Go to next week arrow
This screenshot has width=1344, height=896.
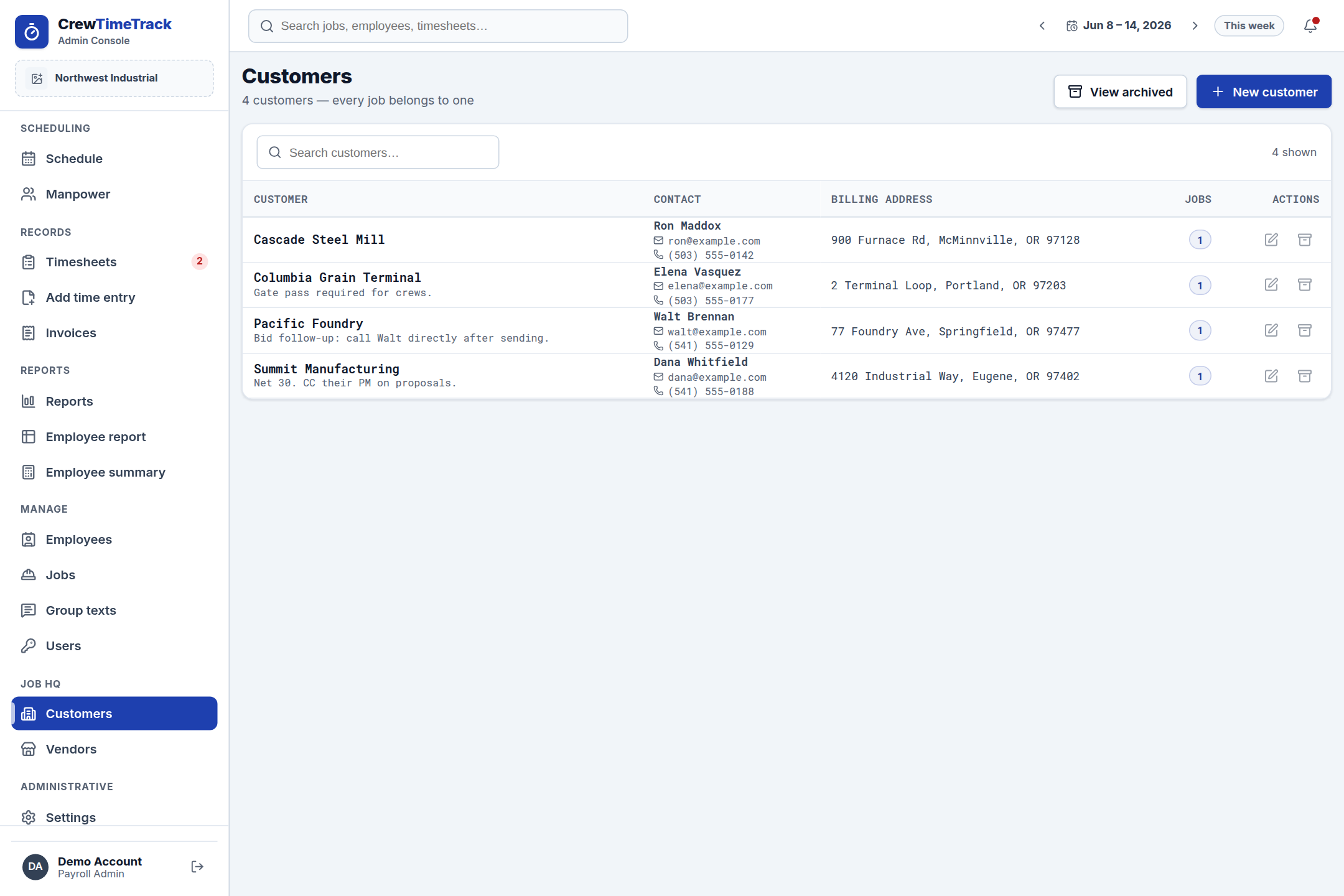(1195, 26)
